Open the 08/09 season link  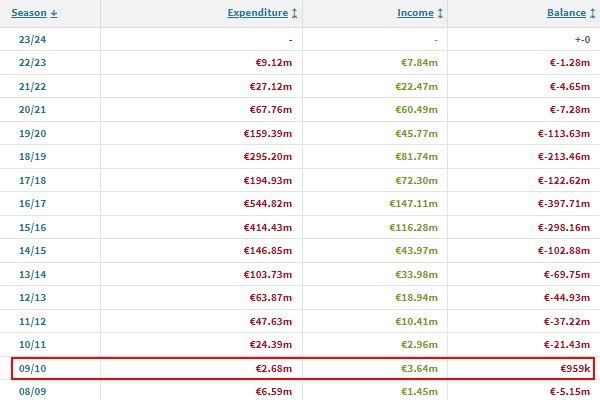[x=33, y=392]
